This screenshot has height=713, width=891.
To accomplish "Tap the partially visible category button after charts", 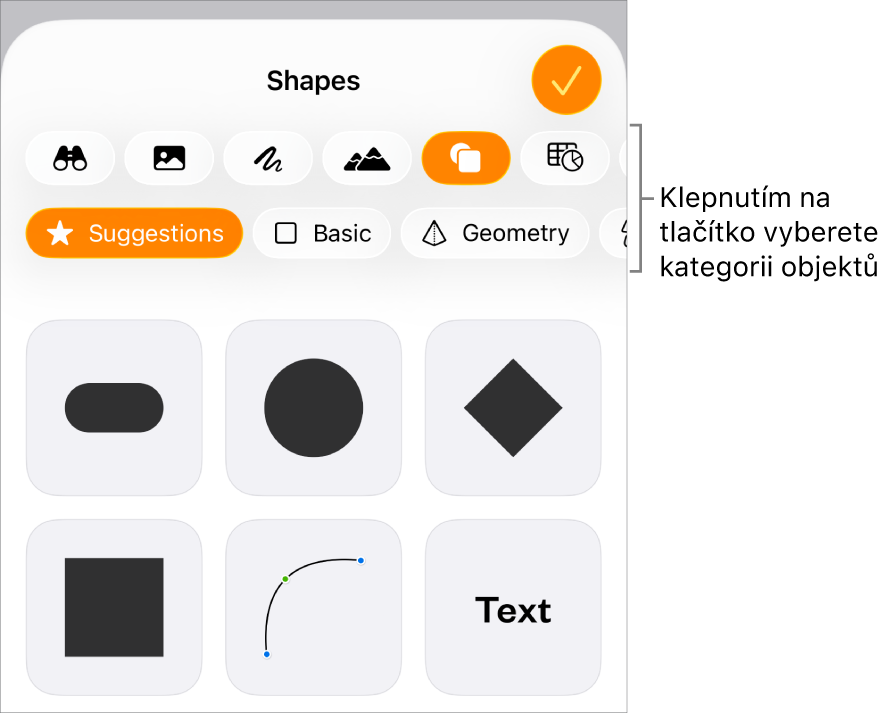I will 623,158.
